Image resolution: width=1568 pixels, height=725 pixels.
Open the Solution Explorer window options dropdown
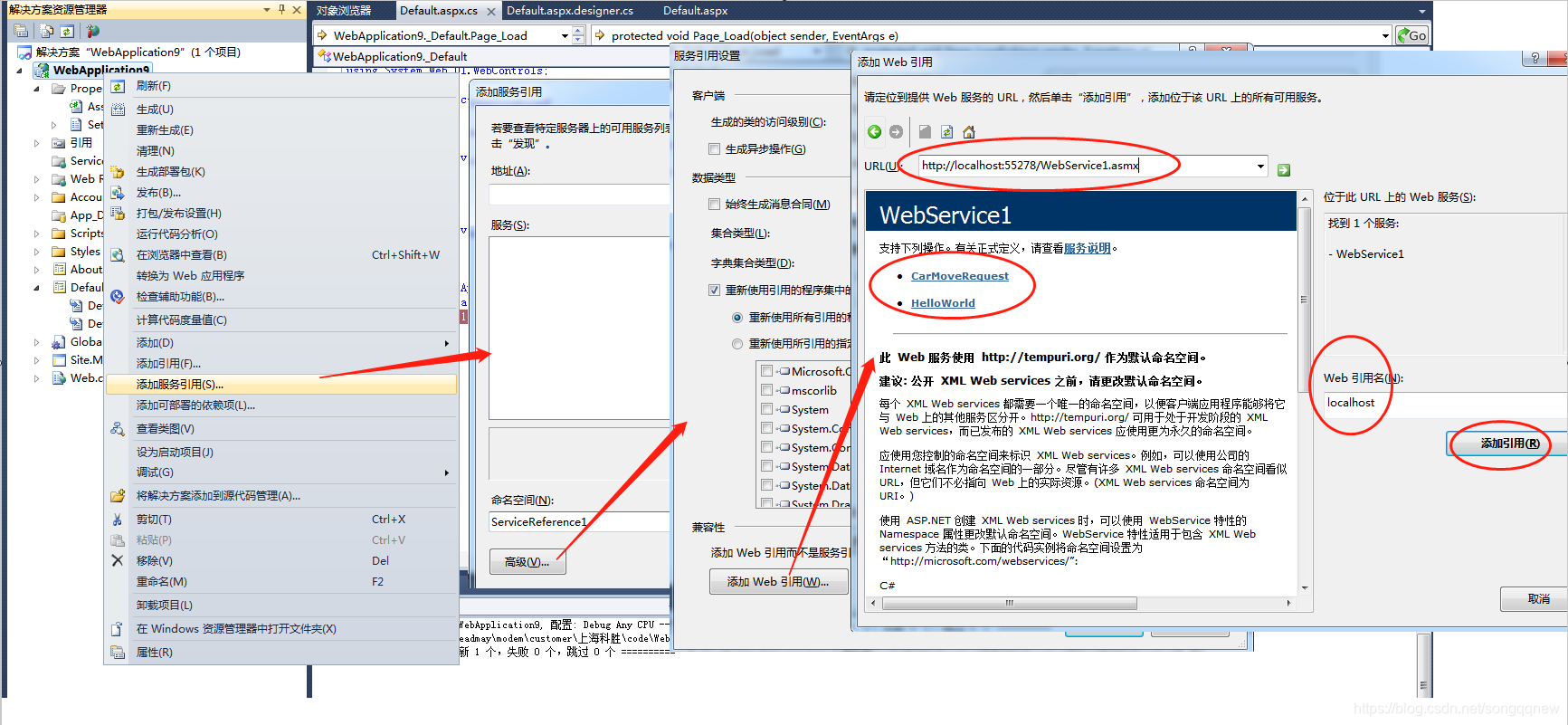(x=267, y=10)
